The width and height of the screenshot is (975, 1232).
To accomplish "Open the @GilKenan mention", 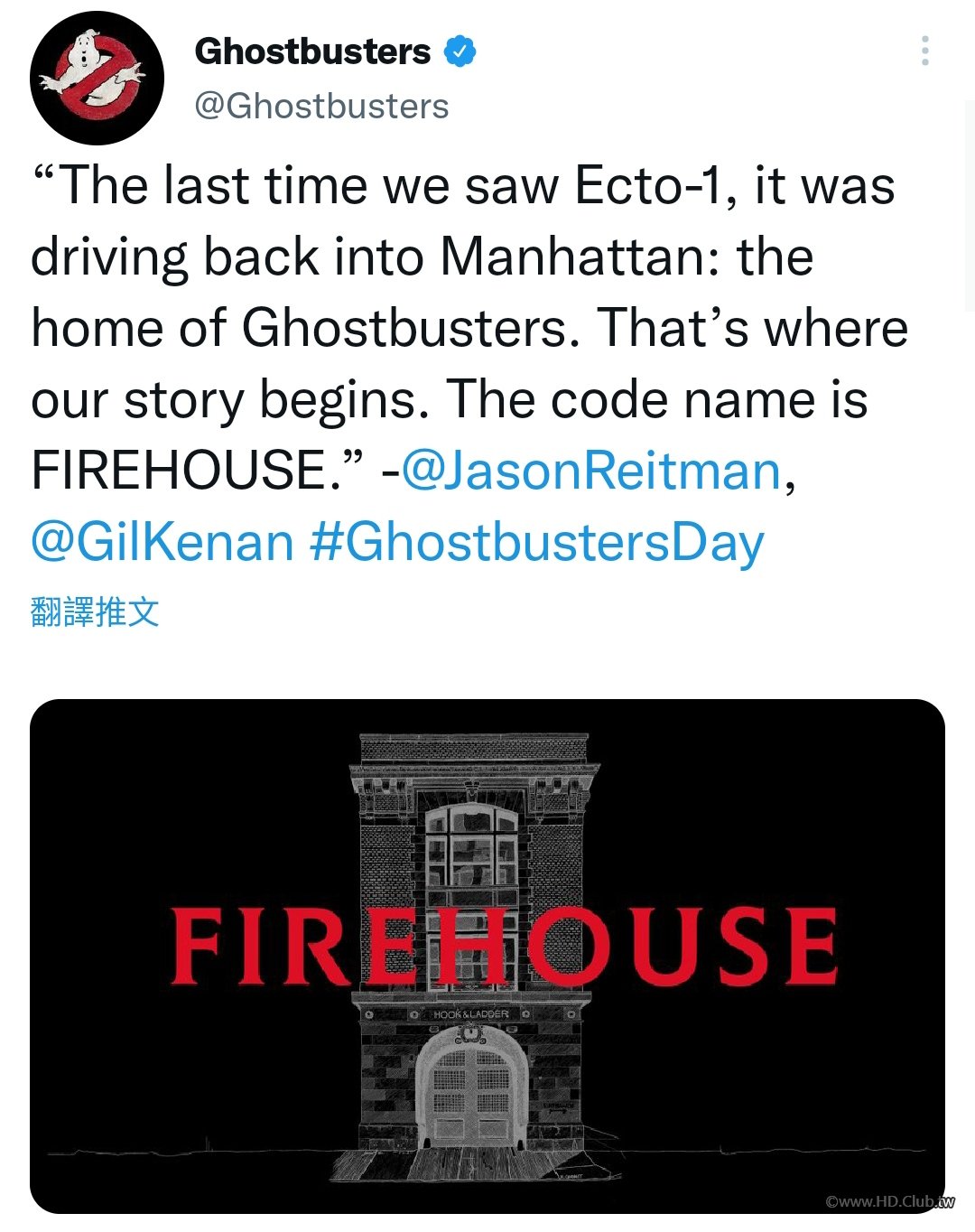I will pos(162,542).
